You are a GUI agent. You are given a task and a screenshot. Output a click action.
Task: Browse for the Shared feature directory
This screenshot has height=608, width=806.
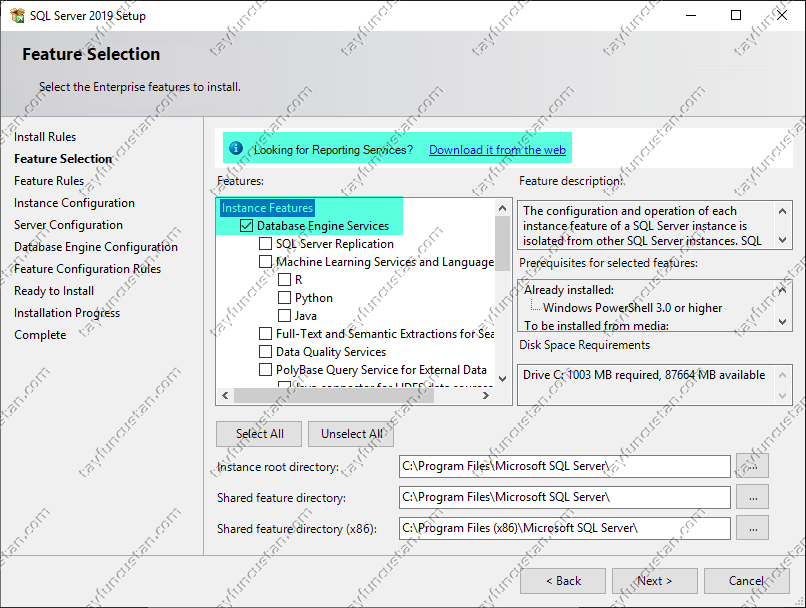coord(753,497)
